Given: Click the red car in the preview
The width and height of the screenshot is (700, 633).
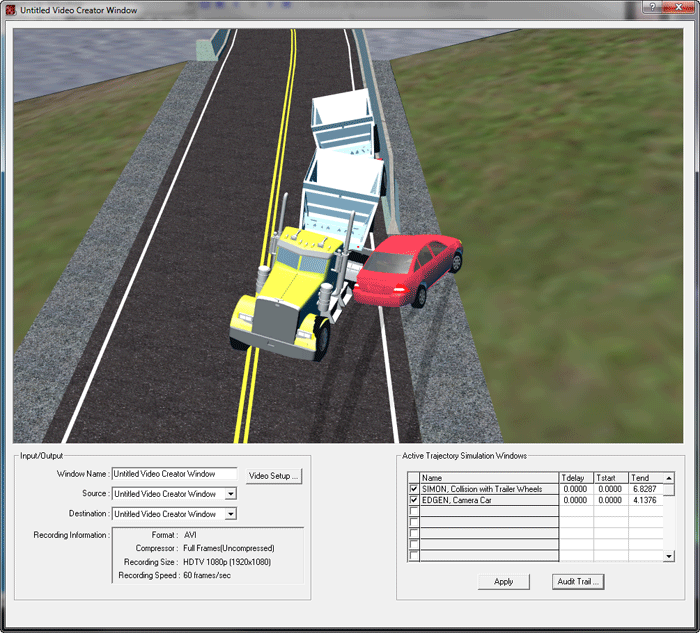Looking at the screenshot, I should click(x=408, y=267).
